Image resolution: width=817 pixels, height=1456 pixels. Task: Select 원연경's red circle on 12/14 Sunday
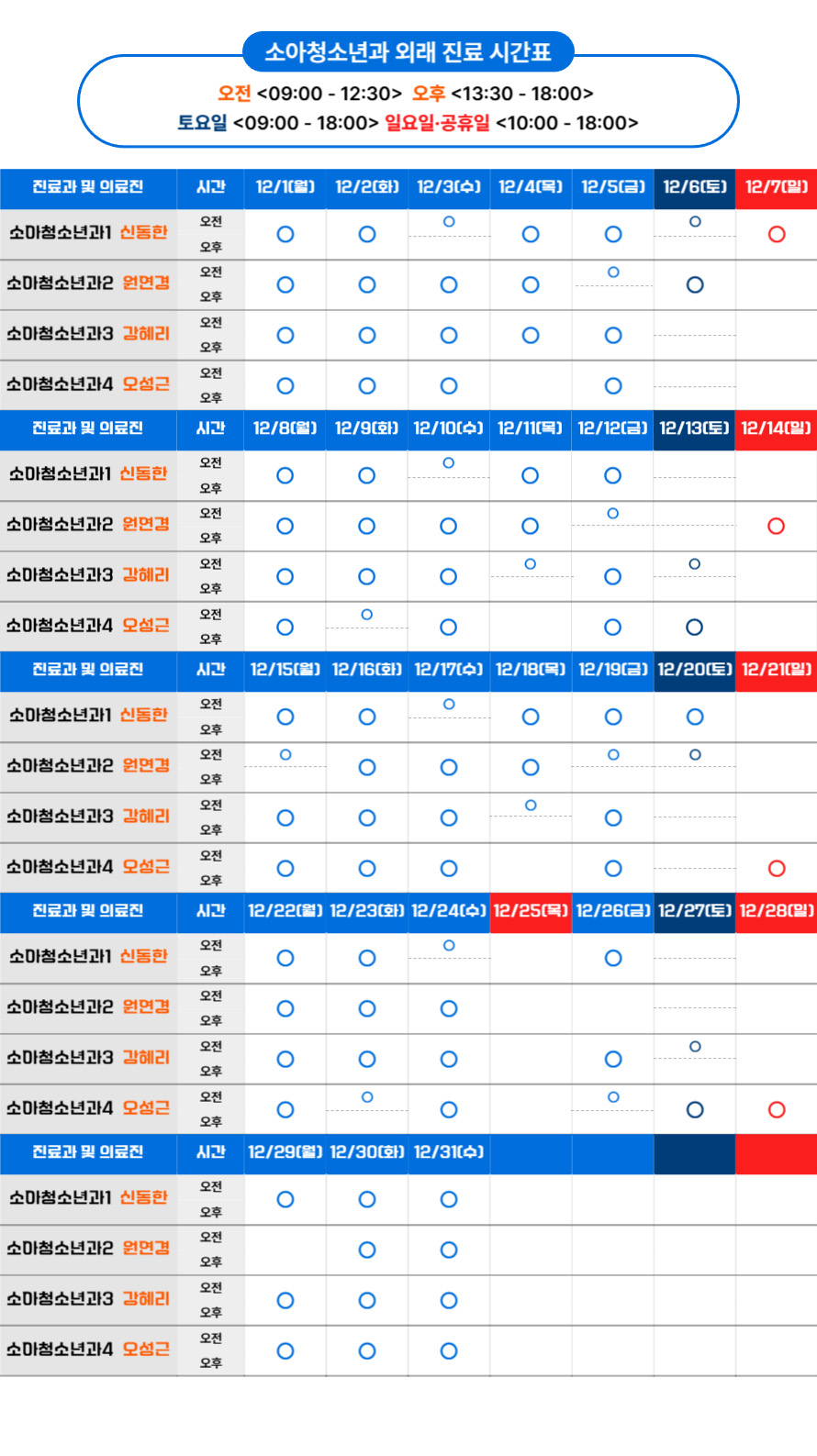pos(777,526)
